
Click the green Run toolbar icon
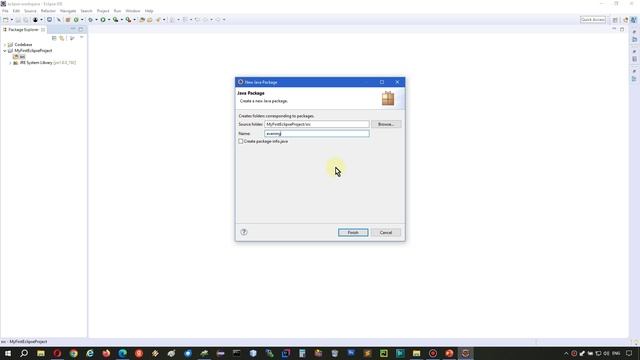click(x=103, y=20)
